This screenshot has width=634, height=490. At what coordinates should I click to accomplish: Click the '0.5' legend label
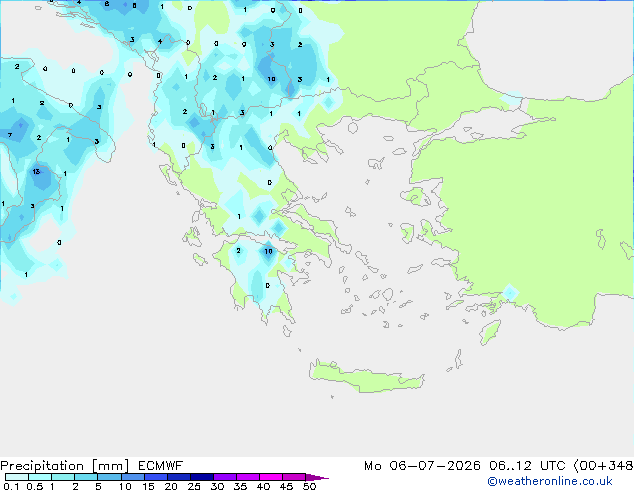click(x=34, y=486)
